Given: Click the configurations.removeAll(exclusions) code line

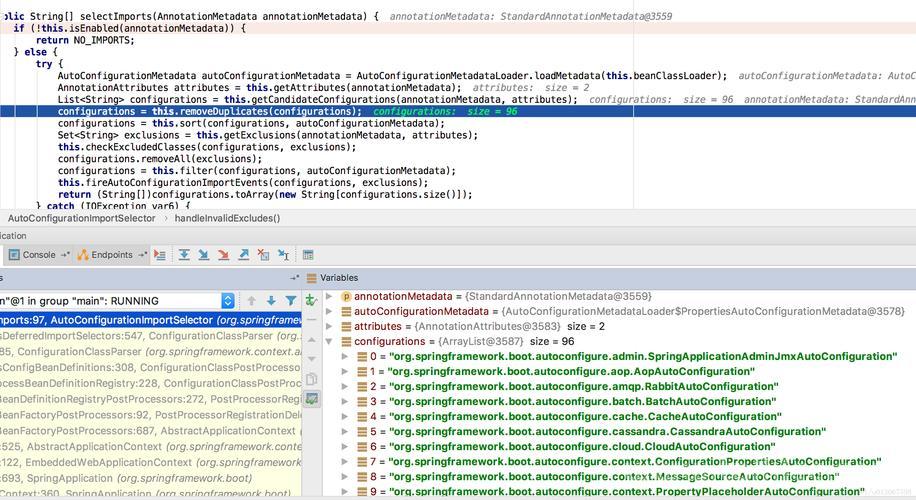Looking at the screenshot, I should (160, 159).
